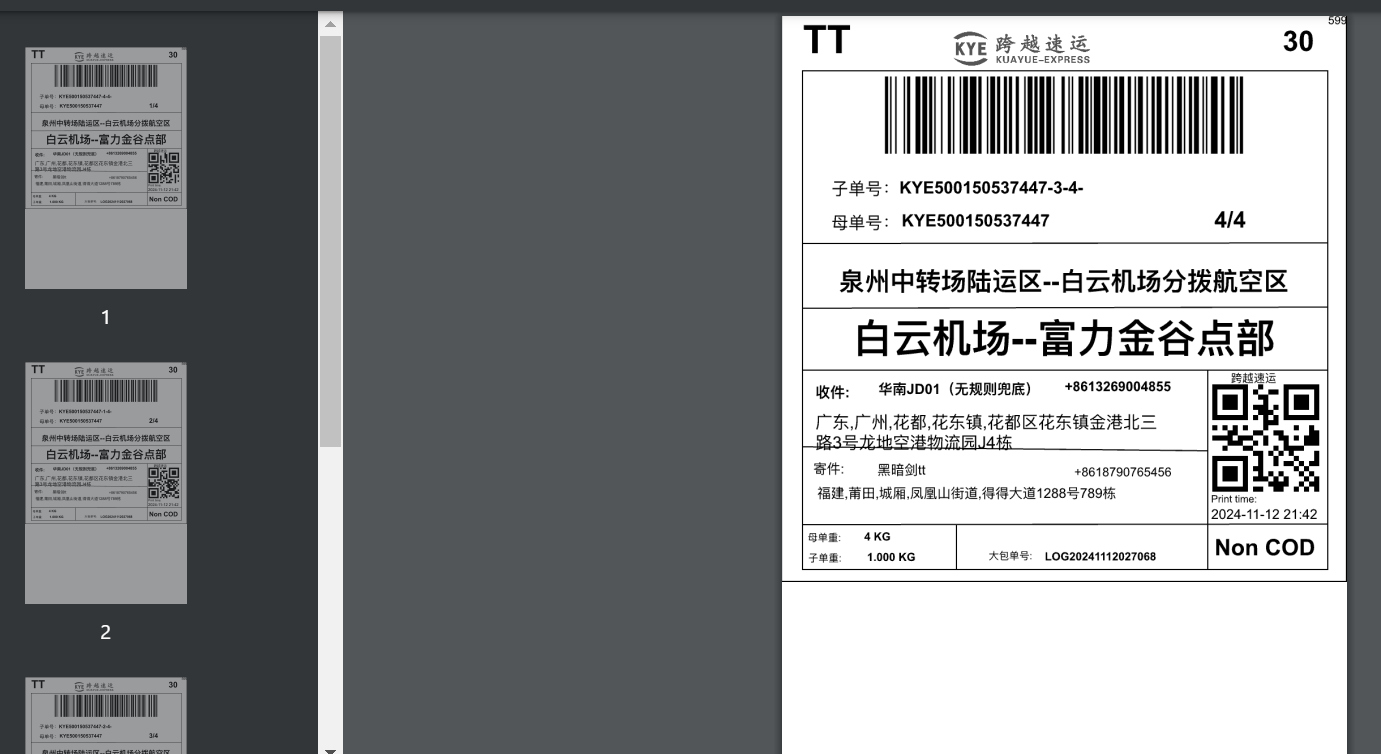Click the package number LOG20241112027068

click(1100, 557)
